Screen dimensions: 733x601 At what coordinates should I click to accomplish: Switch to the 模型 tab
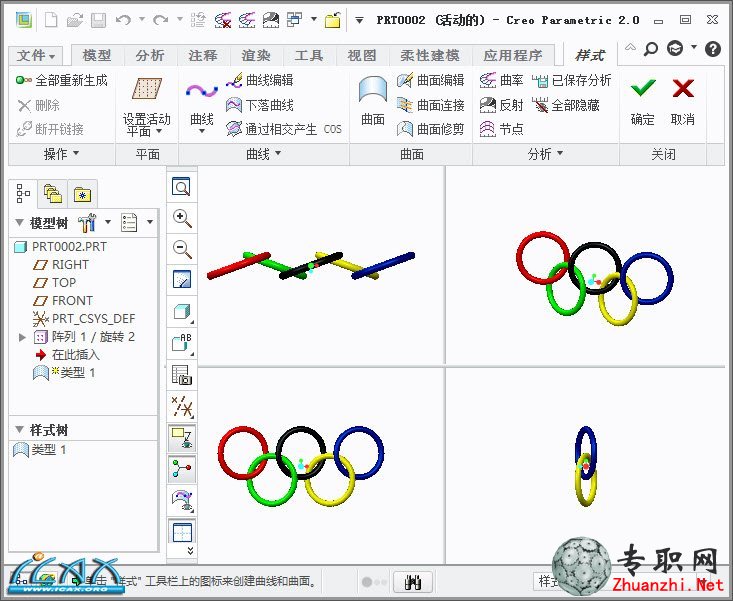pos(97,56)
